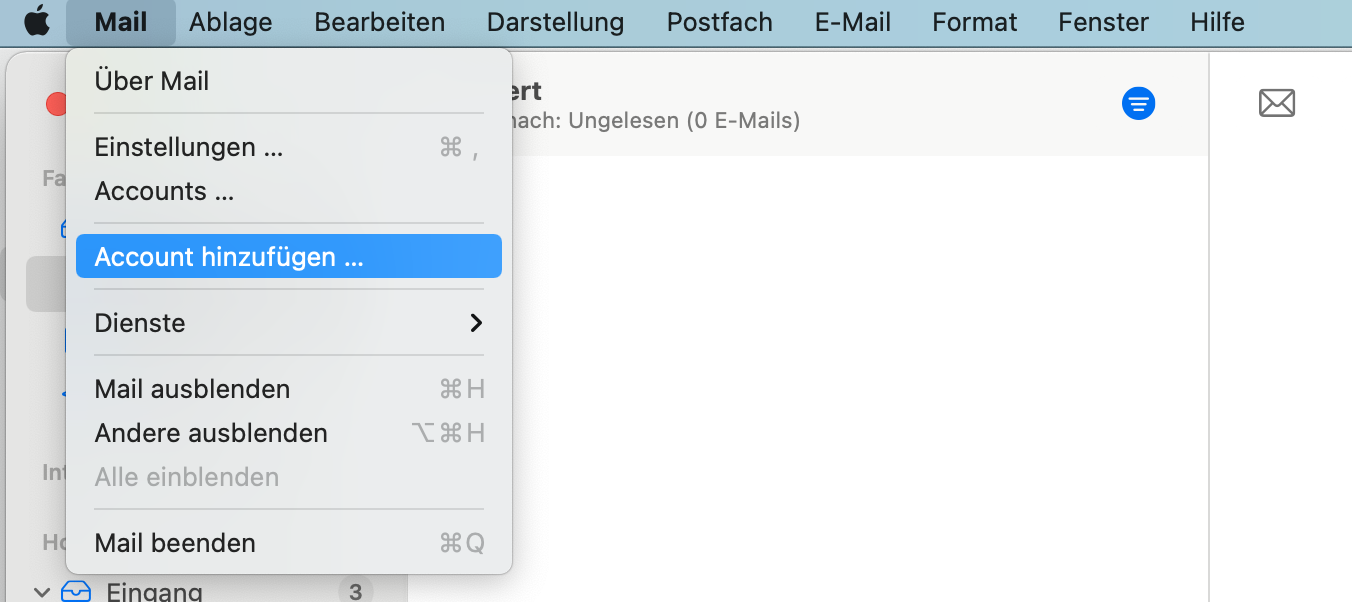Click the Eingang unread badge showing 3
The width and height of the screenshot is (1352, 602).
tap(355, 591)
